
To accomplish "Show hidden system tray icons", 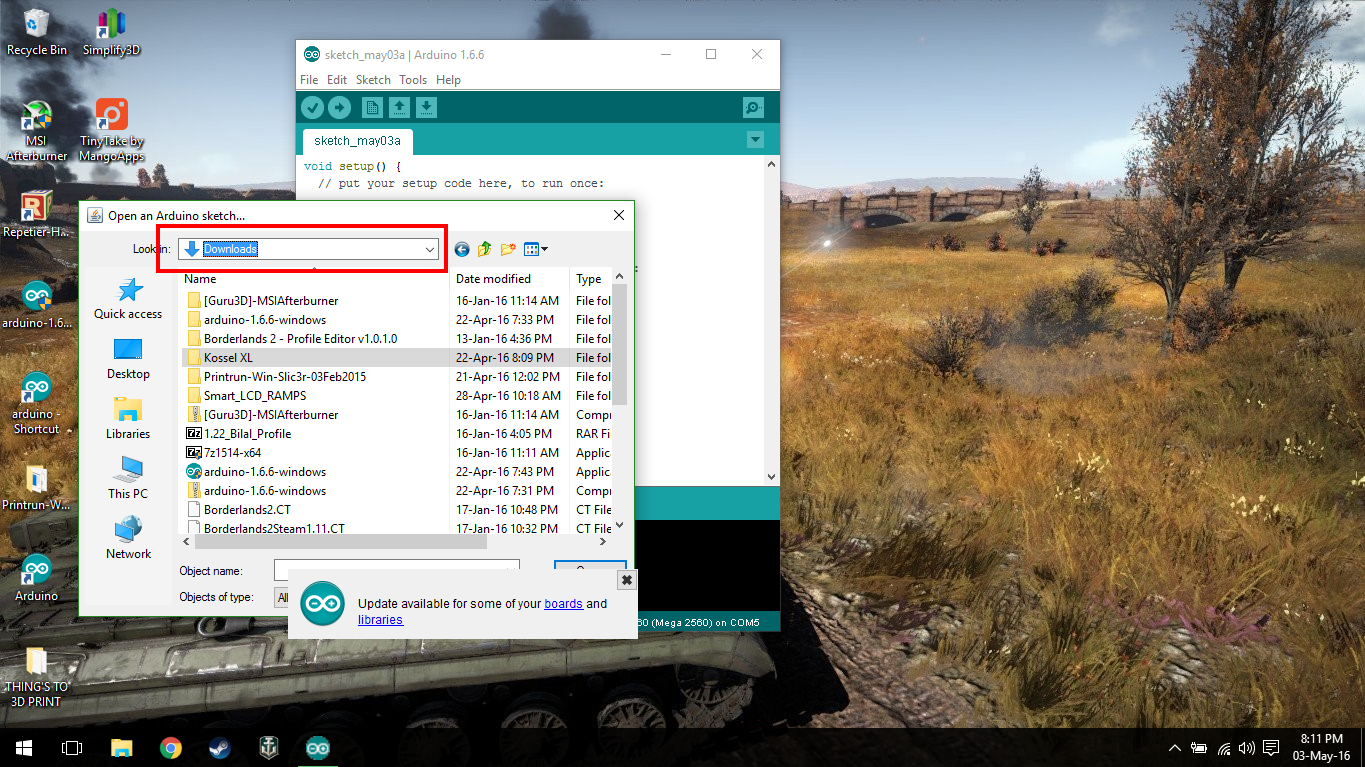I will coord(1175,748).
